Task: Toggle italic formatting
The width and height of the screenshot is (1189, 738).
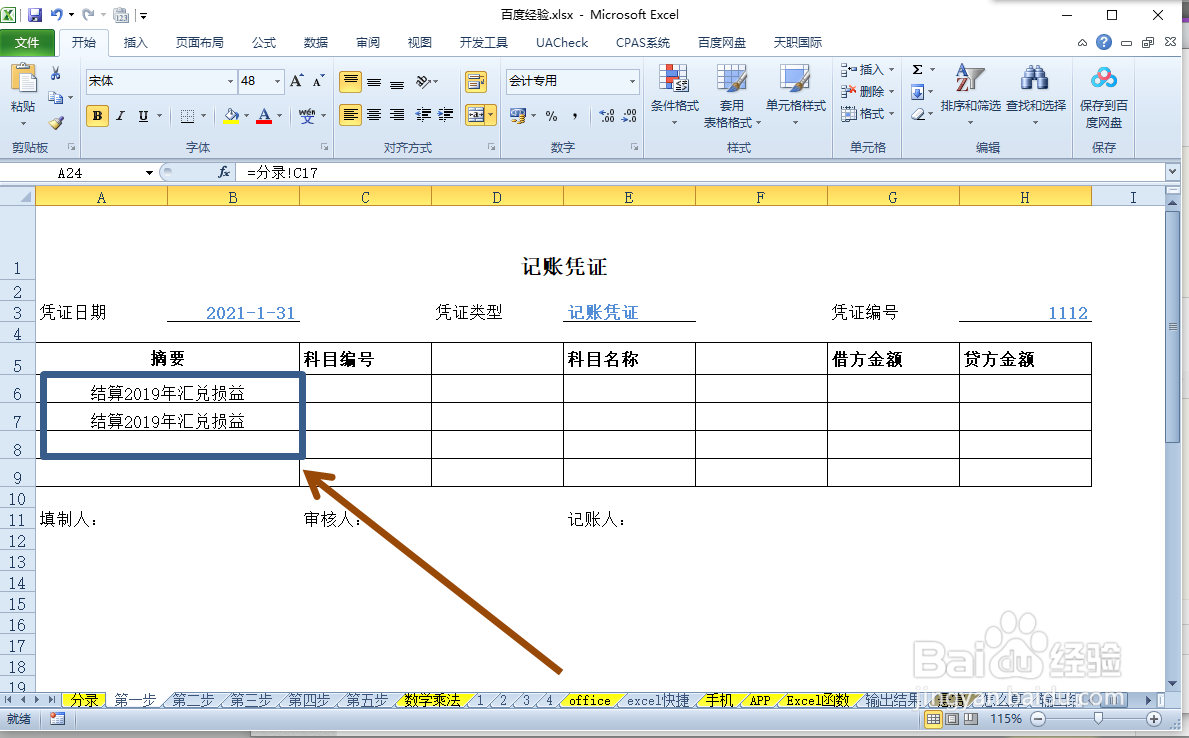Action: pos(120,117)
